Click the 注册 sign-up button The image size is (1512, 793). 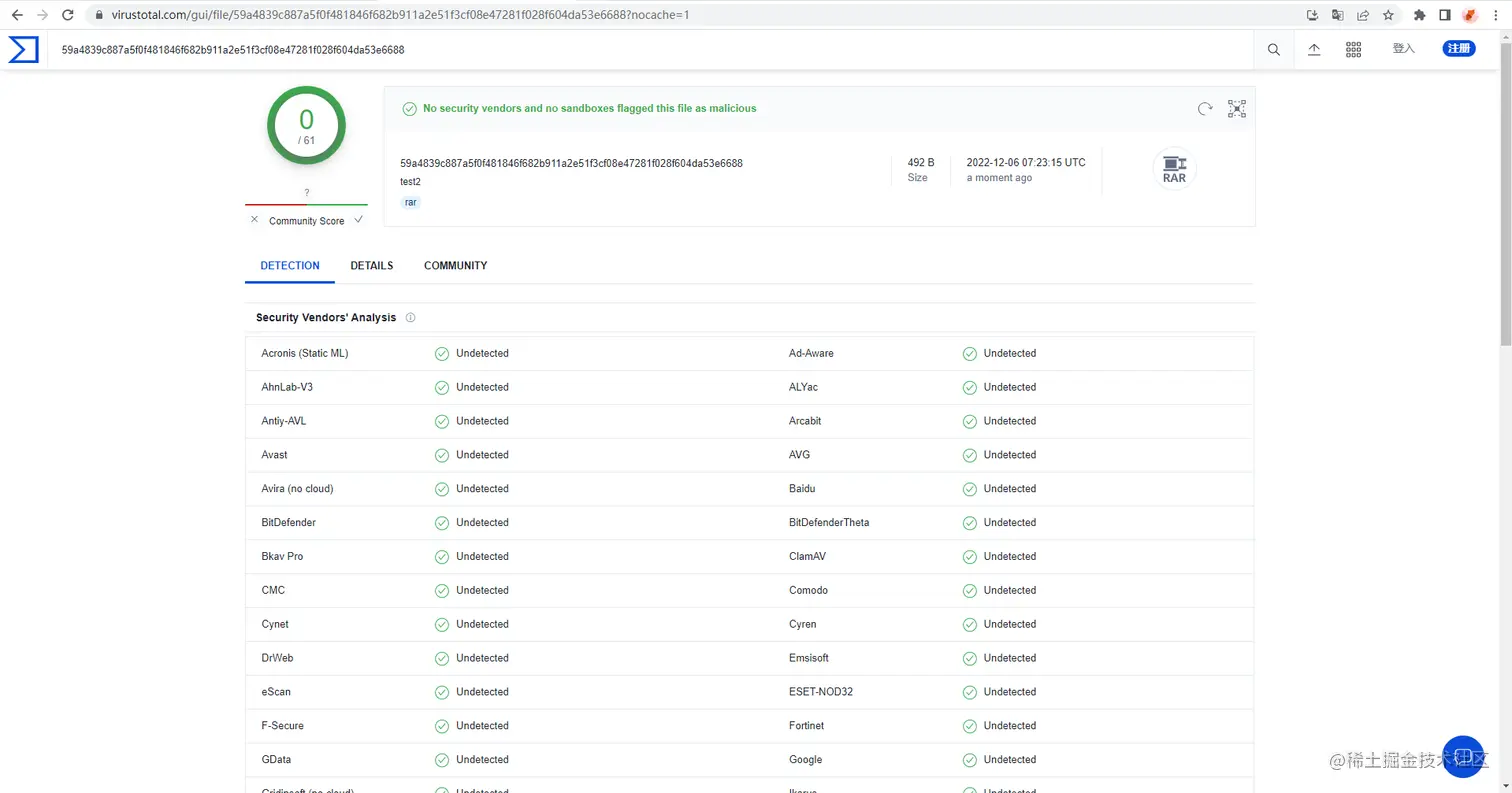pos(1458,49)
